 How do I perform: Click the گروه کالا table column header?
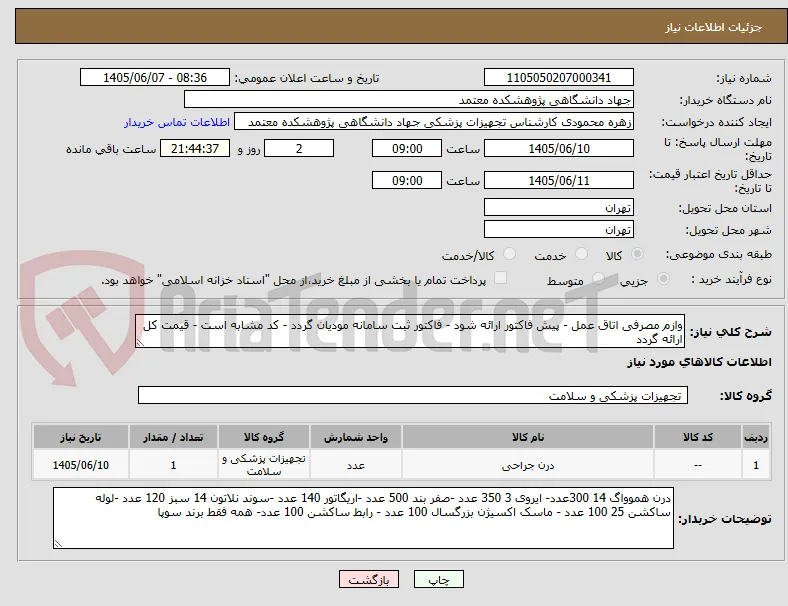click(264, 437)
